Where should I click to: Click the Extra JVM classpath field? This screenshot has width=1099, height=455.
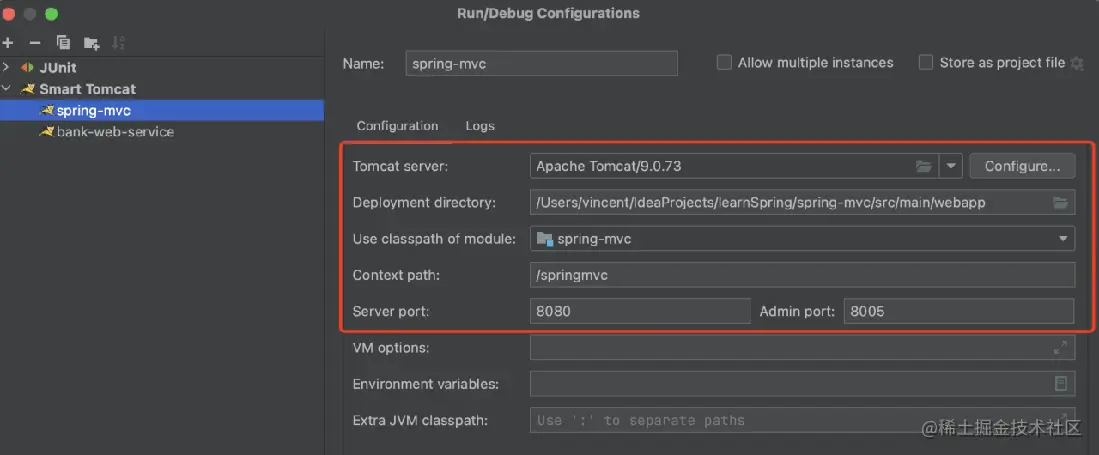803,421
